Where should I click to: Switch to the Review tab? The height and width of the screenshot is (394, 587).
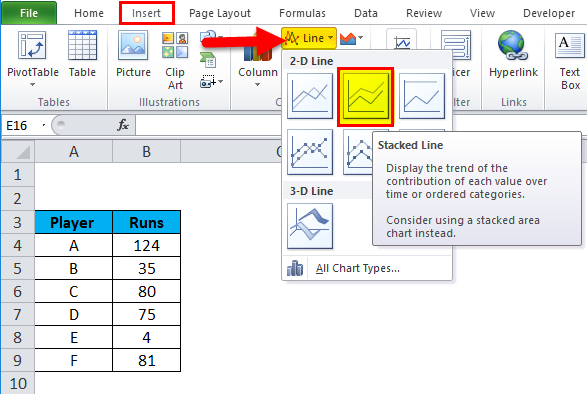point(424,13)
